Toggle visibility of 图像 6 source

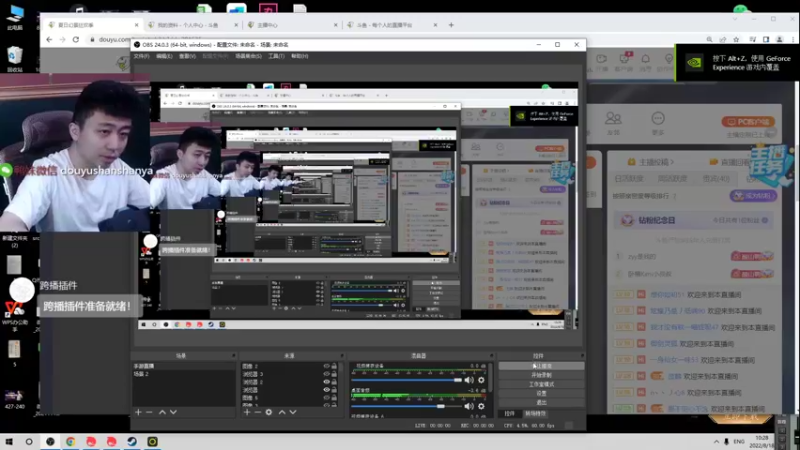click(x=326, y=397)
